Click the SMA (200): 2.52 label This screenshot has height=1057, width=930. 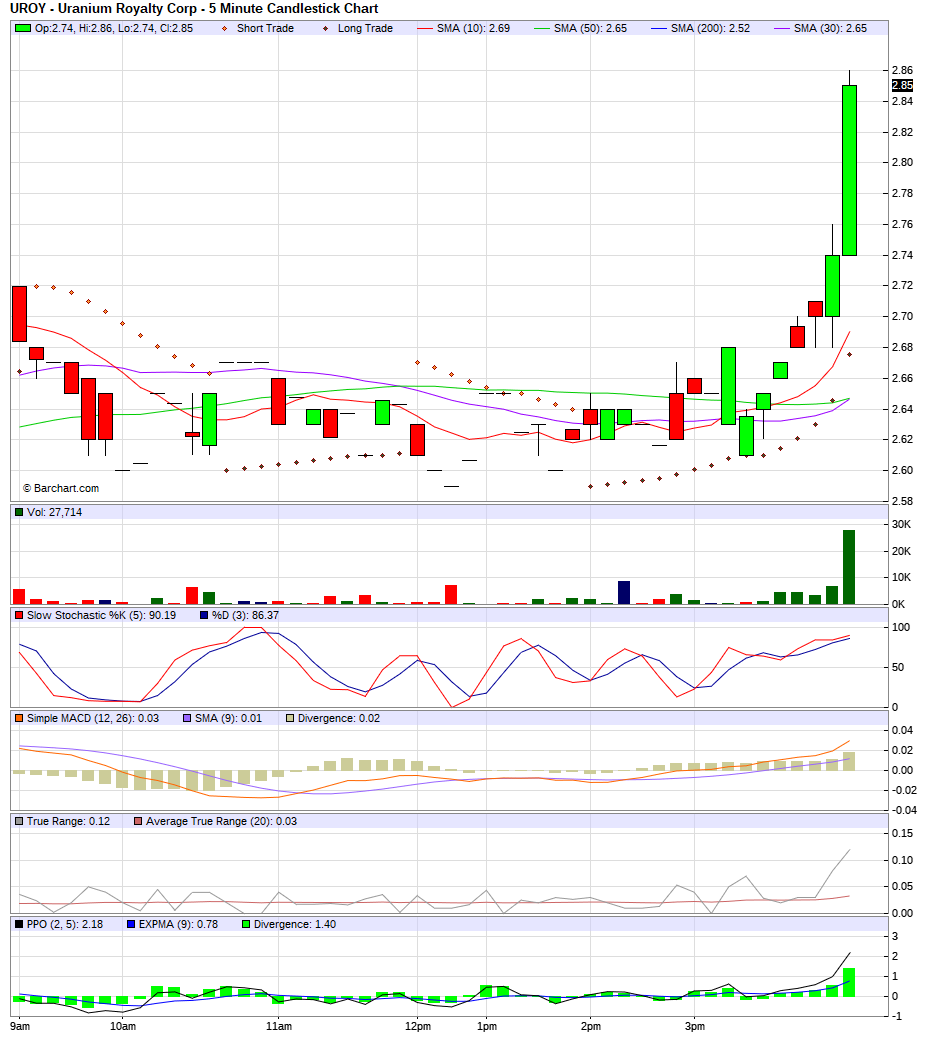[x=710, y=28]
